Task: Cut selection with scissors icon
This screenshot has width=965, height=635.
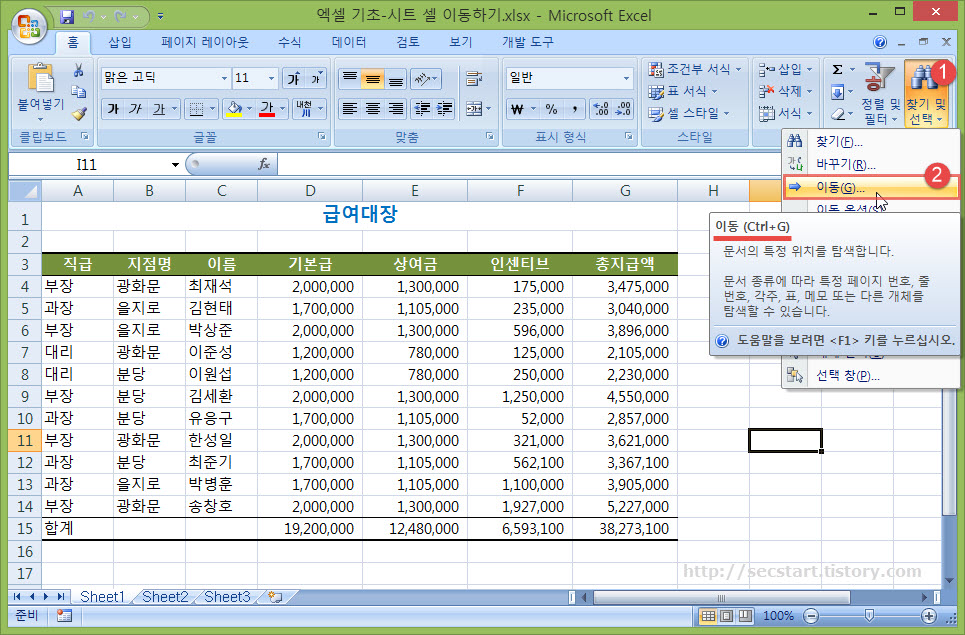Action: (x=79, y=70)
